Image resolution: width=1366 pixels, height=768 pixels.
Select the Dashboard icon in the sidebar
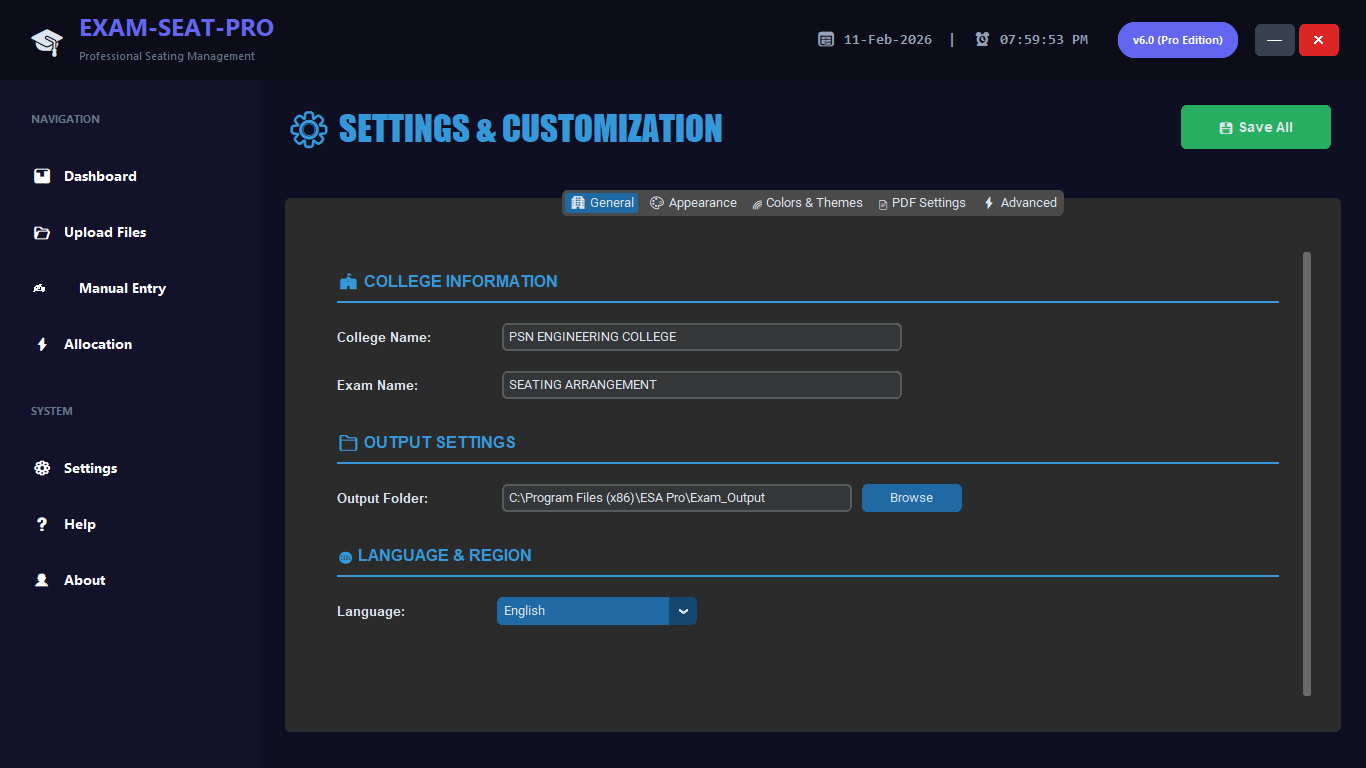(42, 176)
